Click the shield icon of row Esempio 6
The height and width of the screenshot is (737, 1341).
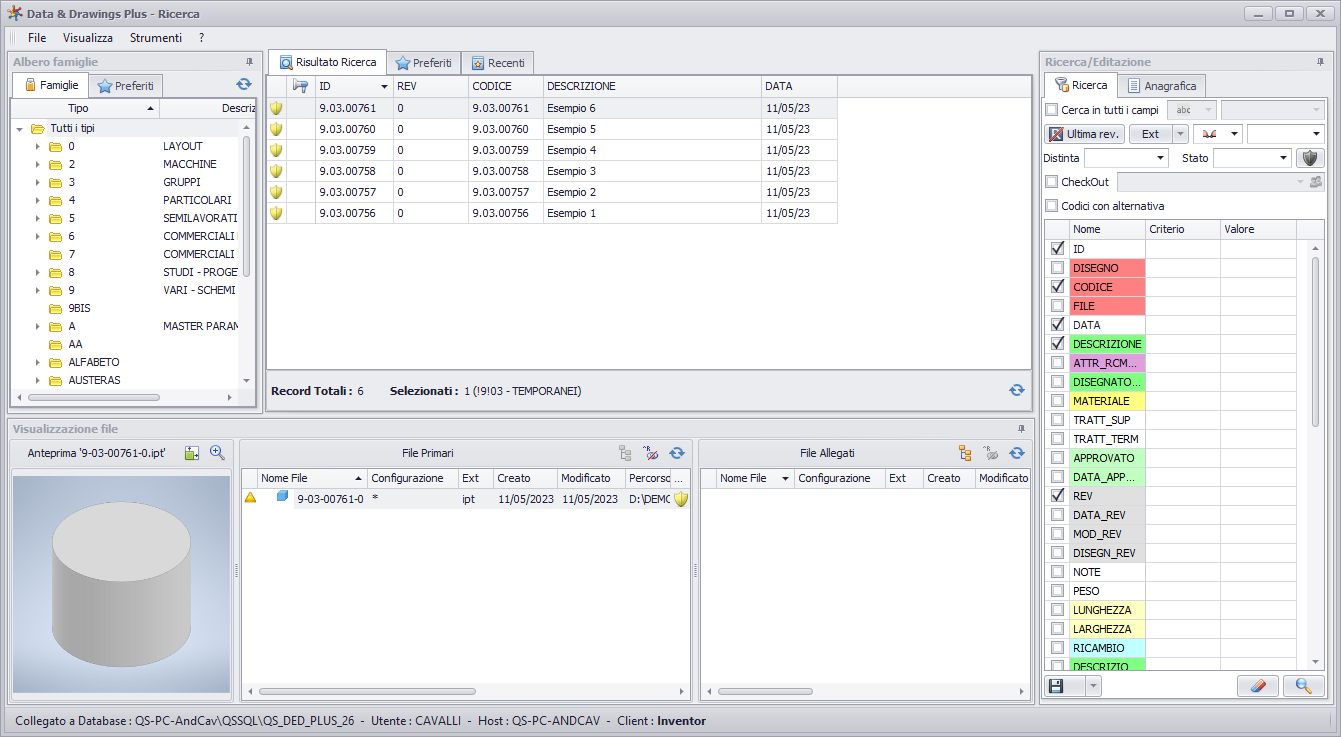(276, 108)
